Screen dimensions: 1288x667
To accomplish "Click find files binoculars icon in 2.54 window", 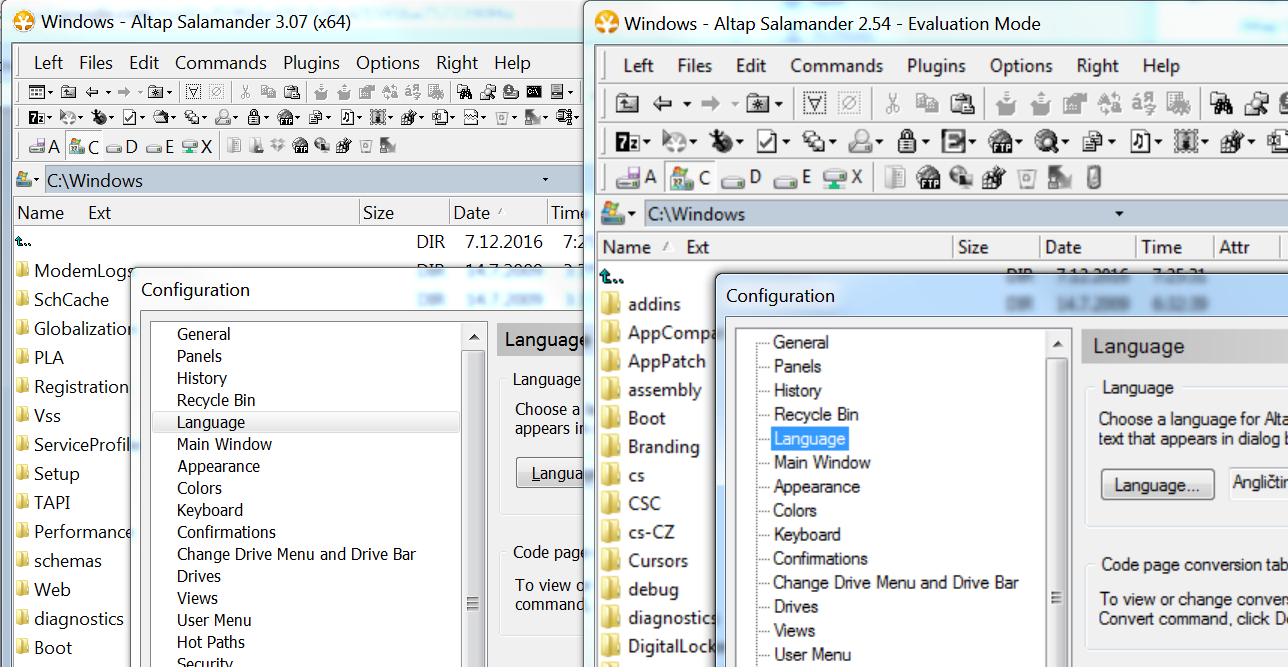I will click(x=1221, y=103).
